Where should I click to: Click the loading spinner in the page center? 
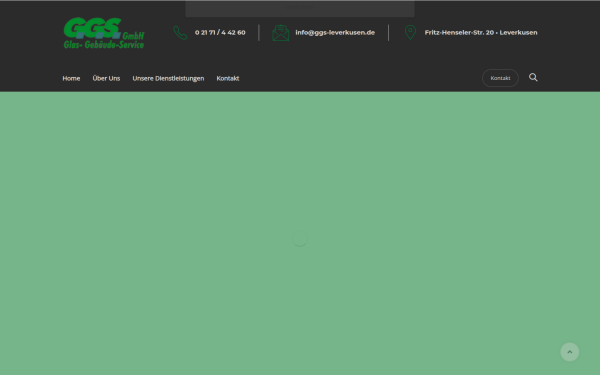click(300, 238)
